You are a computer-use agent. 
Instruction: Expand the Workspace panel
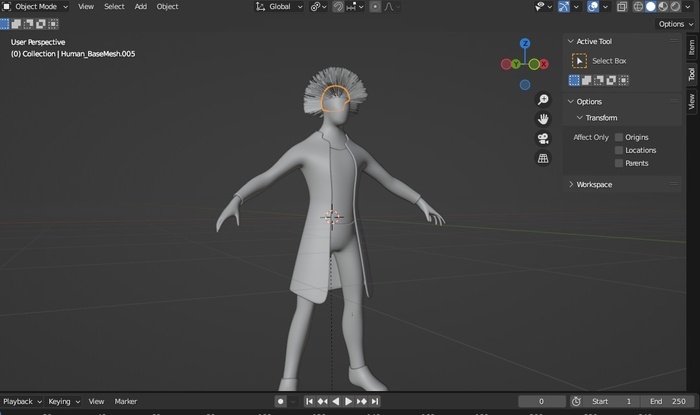(593, 184)
